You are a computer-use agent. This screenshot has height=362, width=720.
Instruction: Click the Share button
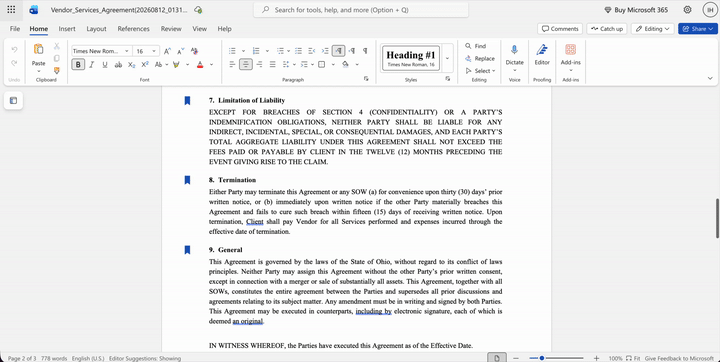698,28
